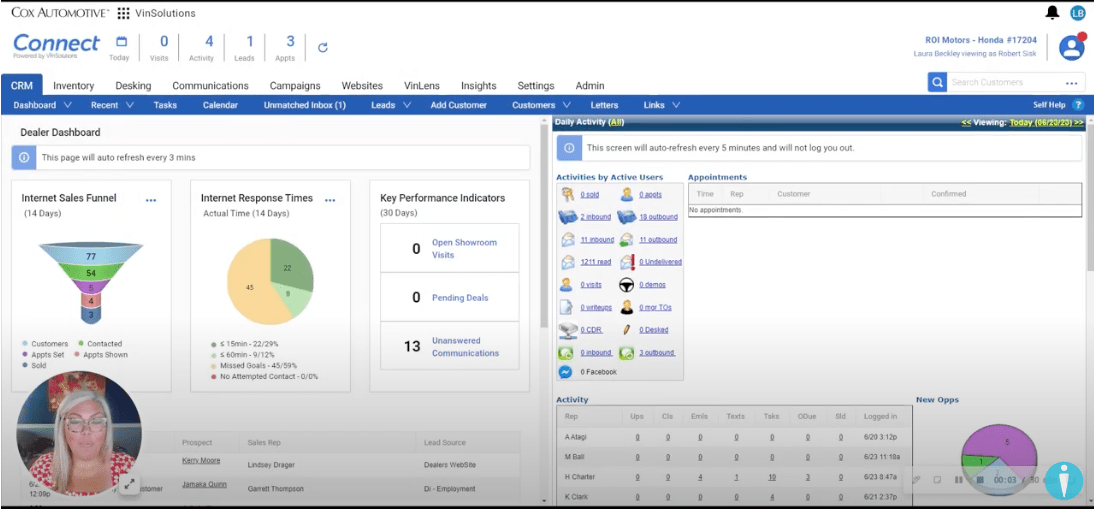Open the Campaigns tab

pyautogui.click(x=295, y=86)
